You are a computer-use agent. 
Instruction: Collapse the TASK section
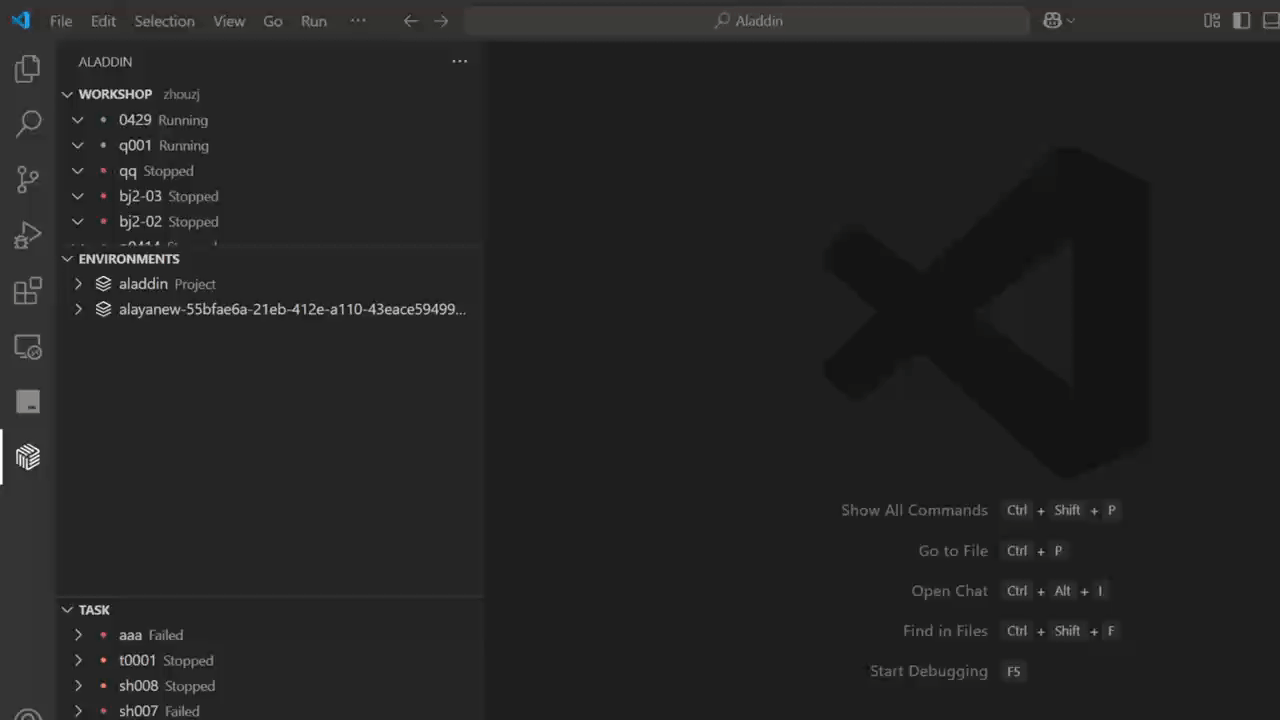pyautogui.click(x=68, y=610)
